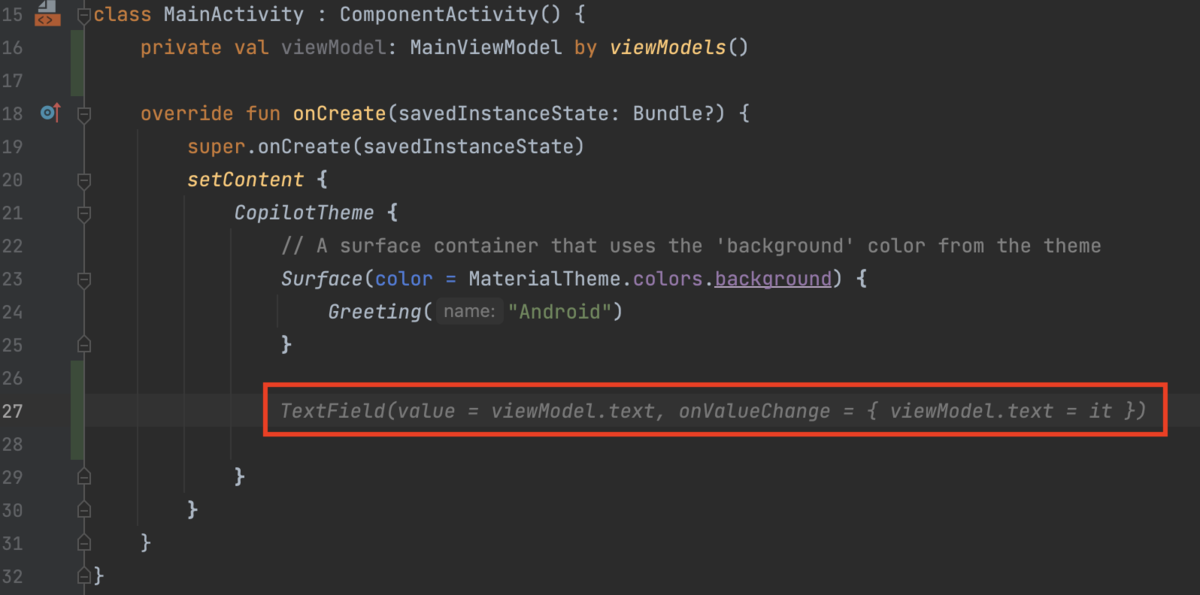This screenshot has height=595, width=1200.
Task: Click line number 26 in the gutter
Action: click(13, 377)
